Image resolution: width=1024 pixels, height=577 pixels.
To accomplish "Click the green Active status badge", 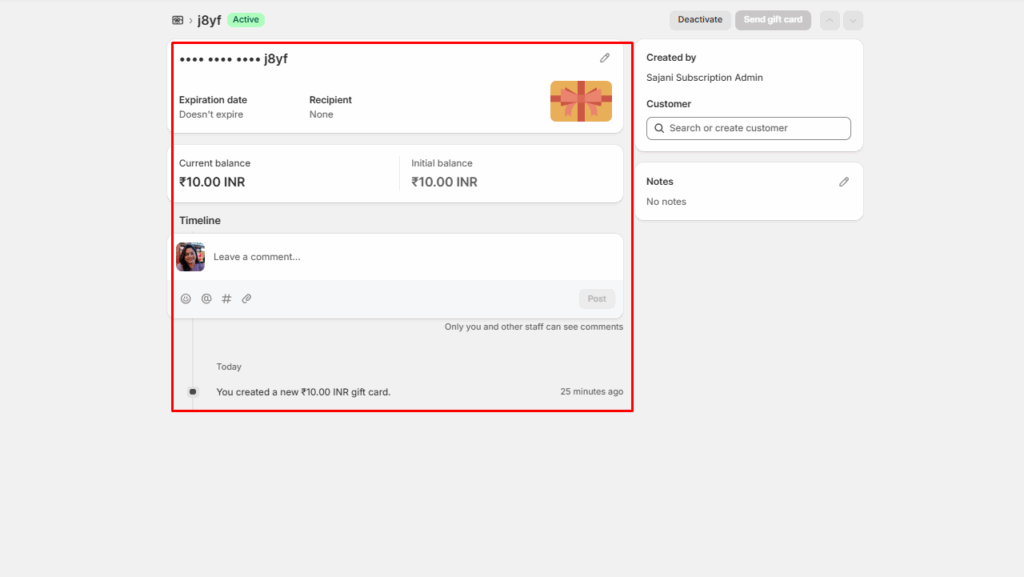I will pyautogui.click(x=246, y=20).
